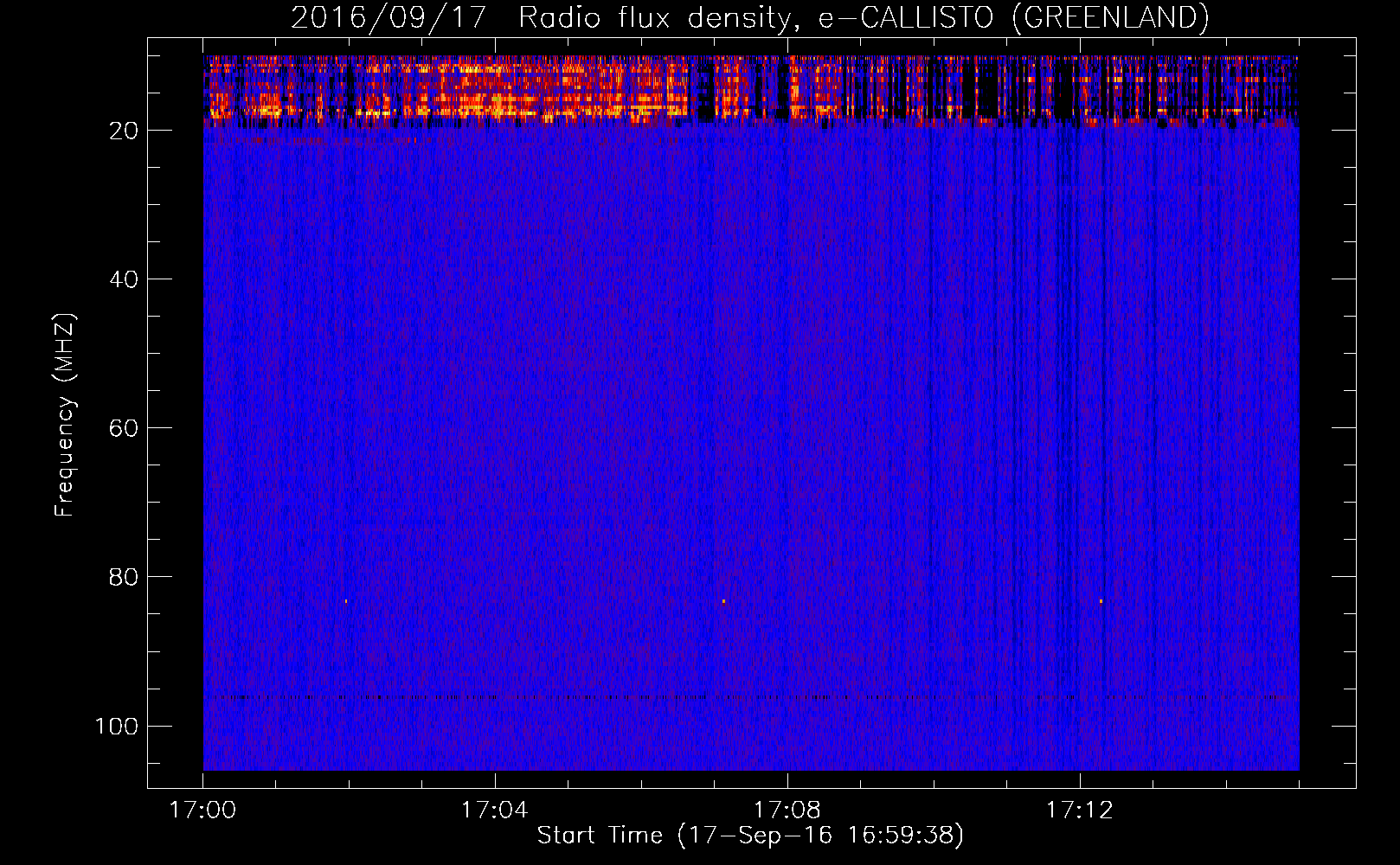Click the '17:04' time tick label
The width and height of the screenshot is (1400, 865).
[x=495, y=810]
